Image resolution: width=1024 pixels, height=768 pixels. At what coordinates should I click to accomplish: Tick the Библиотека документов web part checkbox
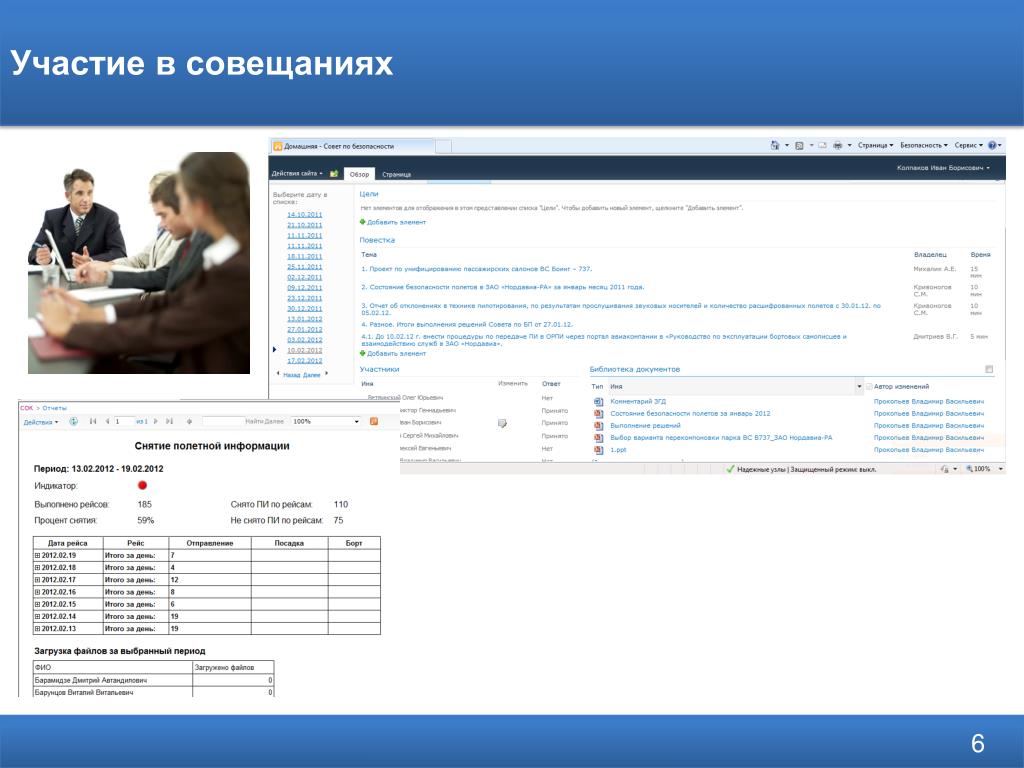coord(989,370)
